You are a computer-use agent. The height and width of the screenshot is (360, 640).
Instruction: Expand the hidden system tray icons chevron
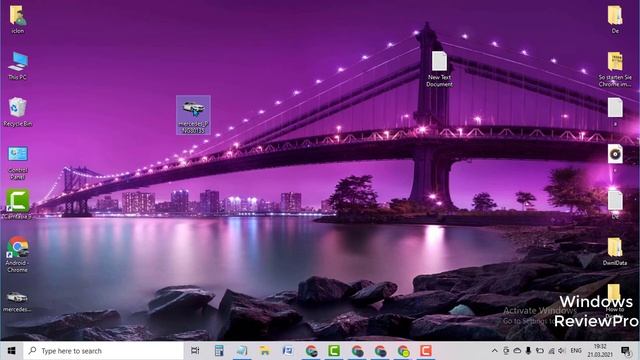coord(494,351)
